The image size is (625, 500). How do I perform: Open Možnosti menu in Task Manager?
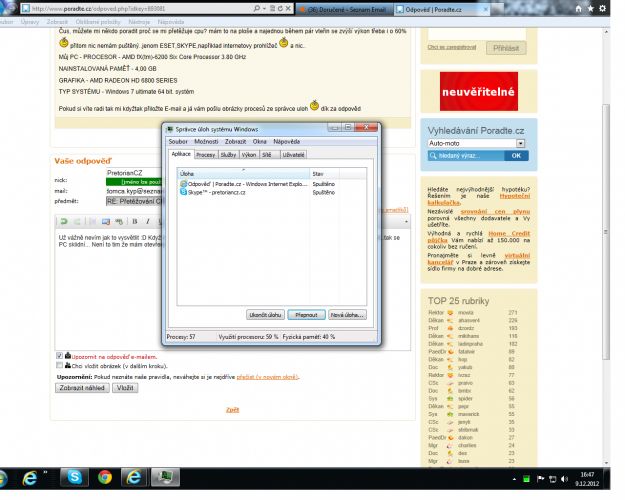[x=206, y=142]
